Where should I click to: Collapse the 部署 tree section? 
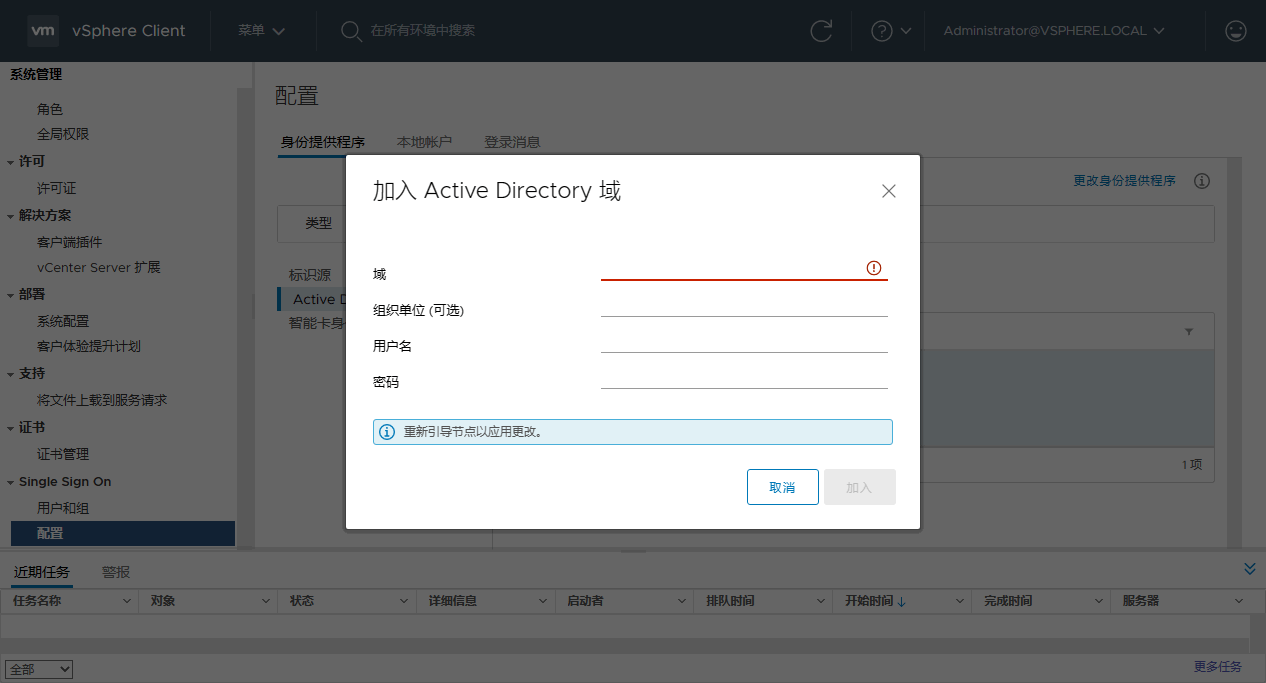tap(11, 295)
